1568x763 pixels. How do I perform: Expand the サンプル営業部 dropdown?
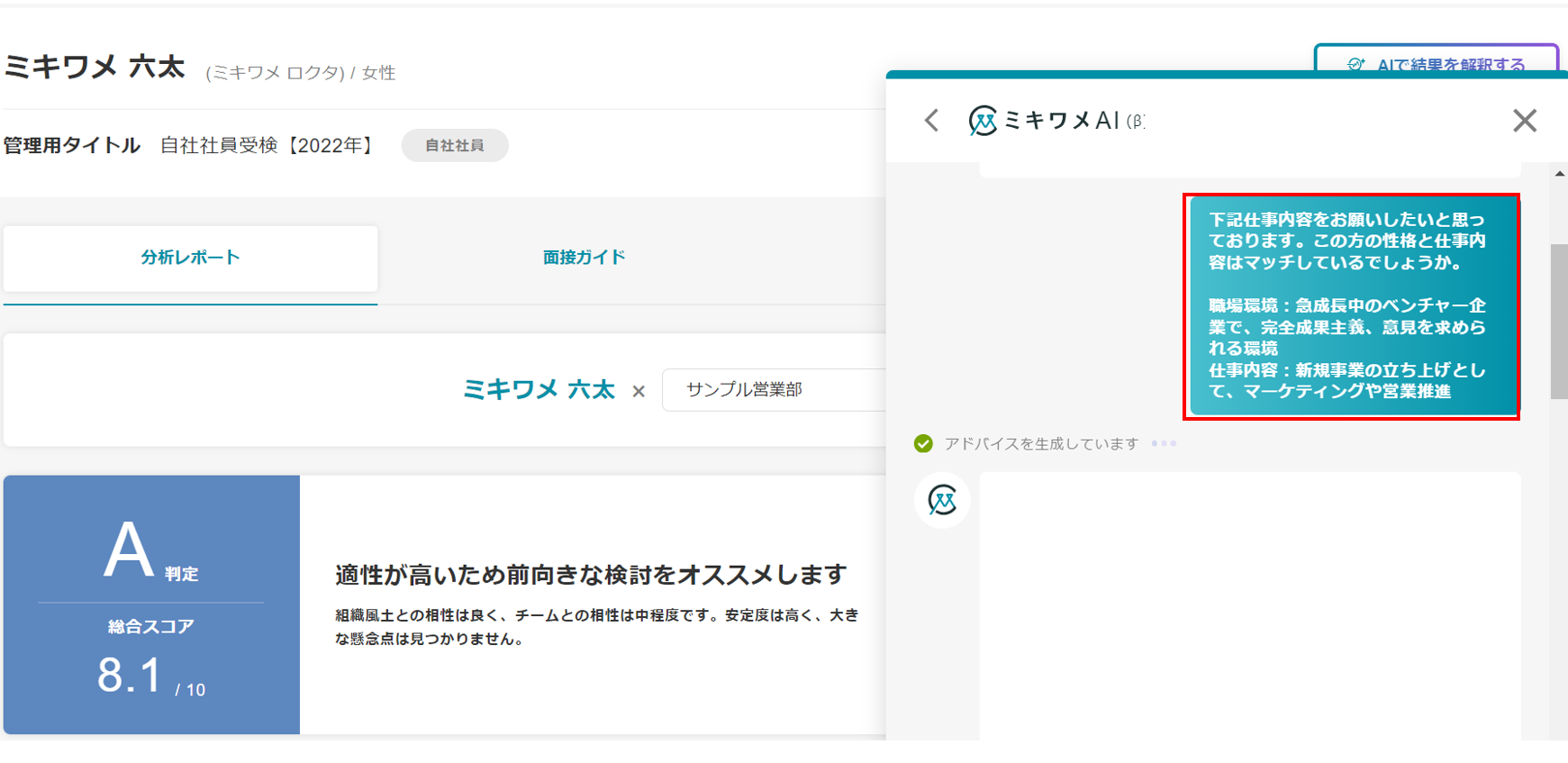click(x=775, y=390)
